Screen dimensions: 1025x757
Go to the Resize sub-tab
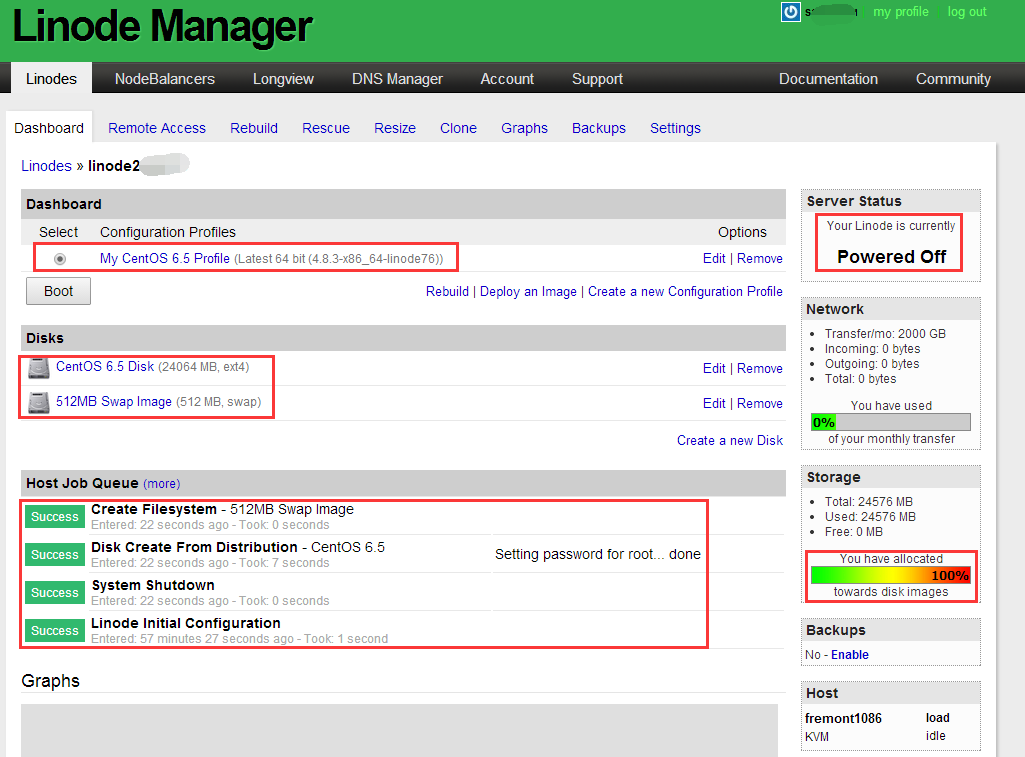pos(395,128)
